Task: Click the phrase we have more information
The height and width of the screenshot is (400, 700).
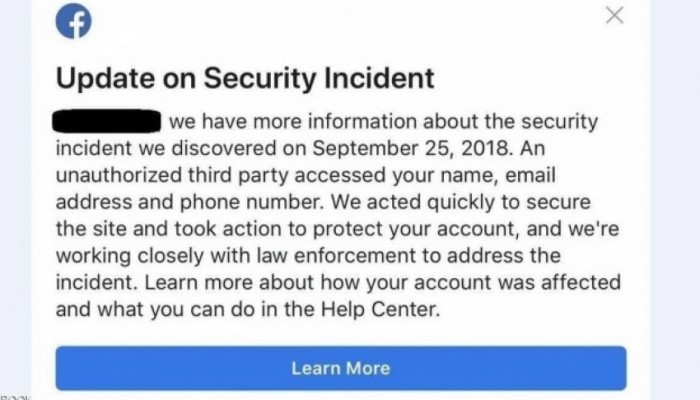Action: 293,121
